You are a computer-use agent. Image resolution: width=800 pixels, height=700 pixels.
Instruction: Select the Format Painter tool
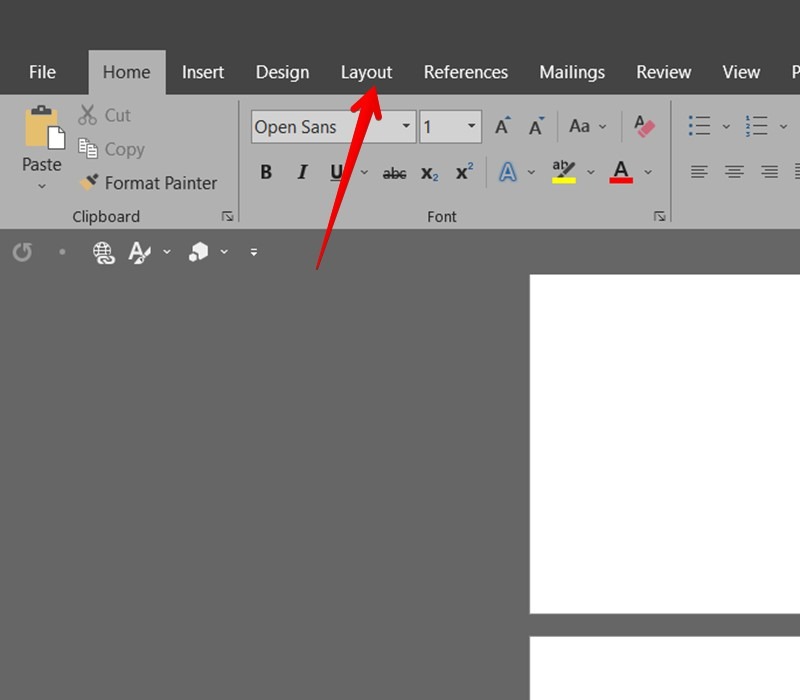[148, 183]
